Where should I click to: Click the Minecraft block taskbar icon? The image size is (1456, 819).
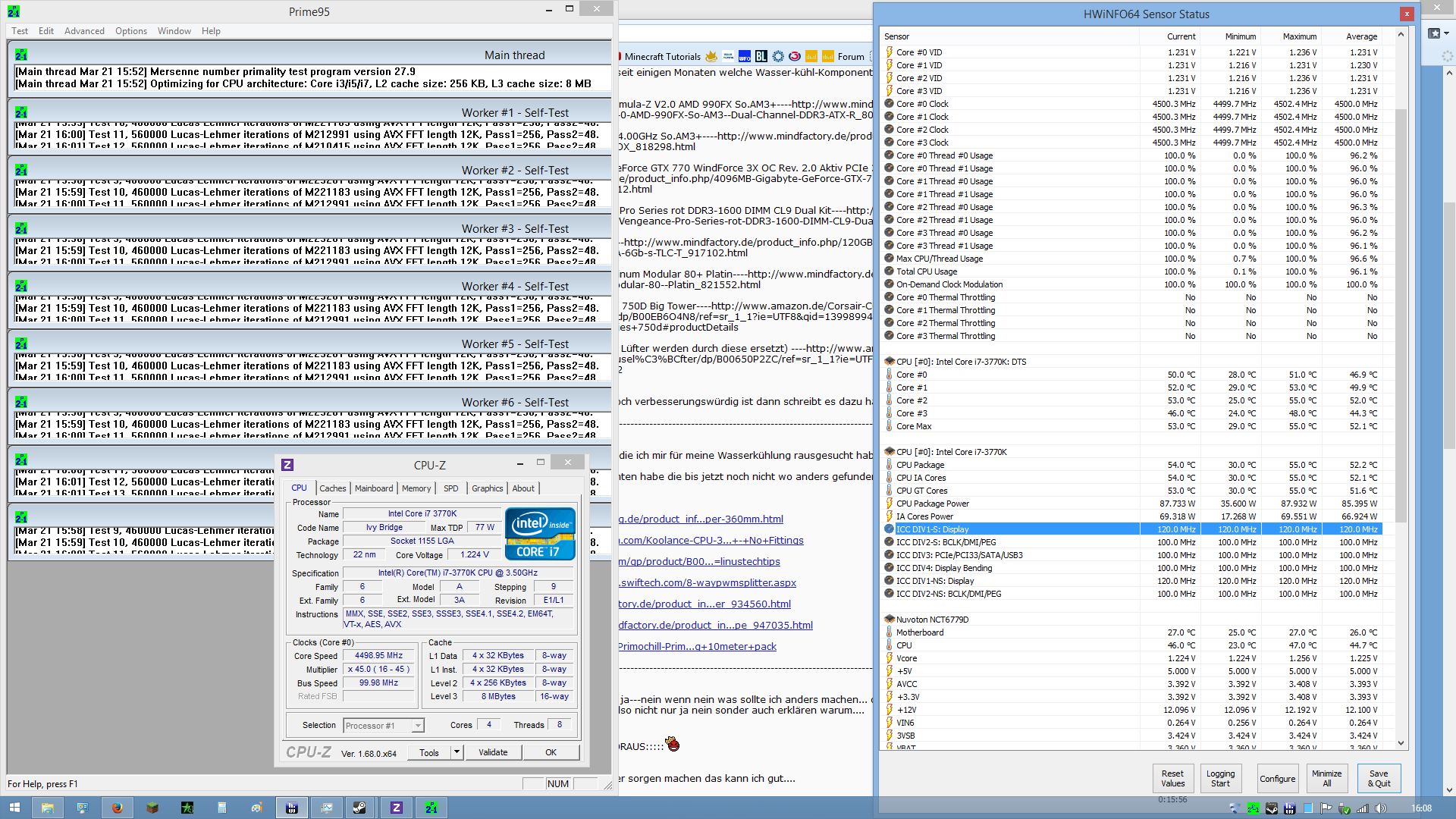coord(152,808)
